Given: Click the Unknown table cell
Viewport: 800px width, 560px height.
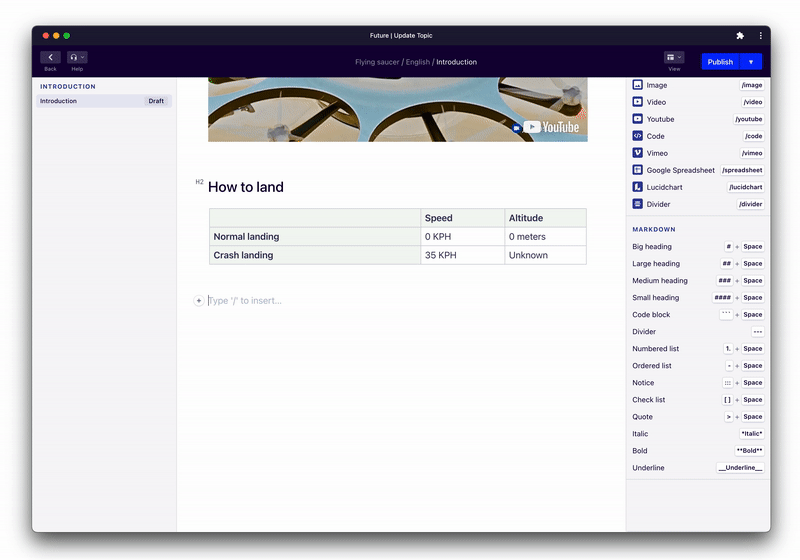Looking at the screenshot, I should 545,255.
